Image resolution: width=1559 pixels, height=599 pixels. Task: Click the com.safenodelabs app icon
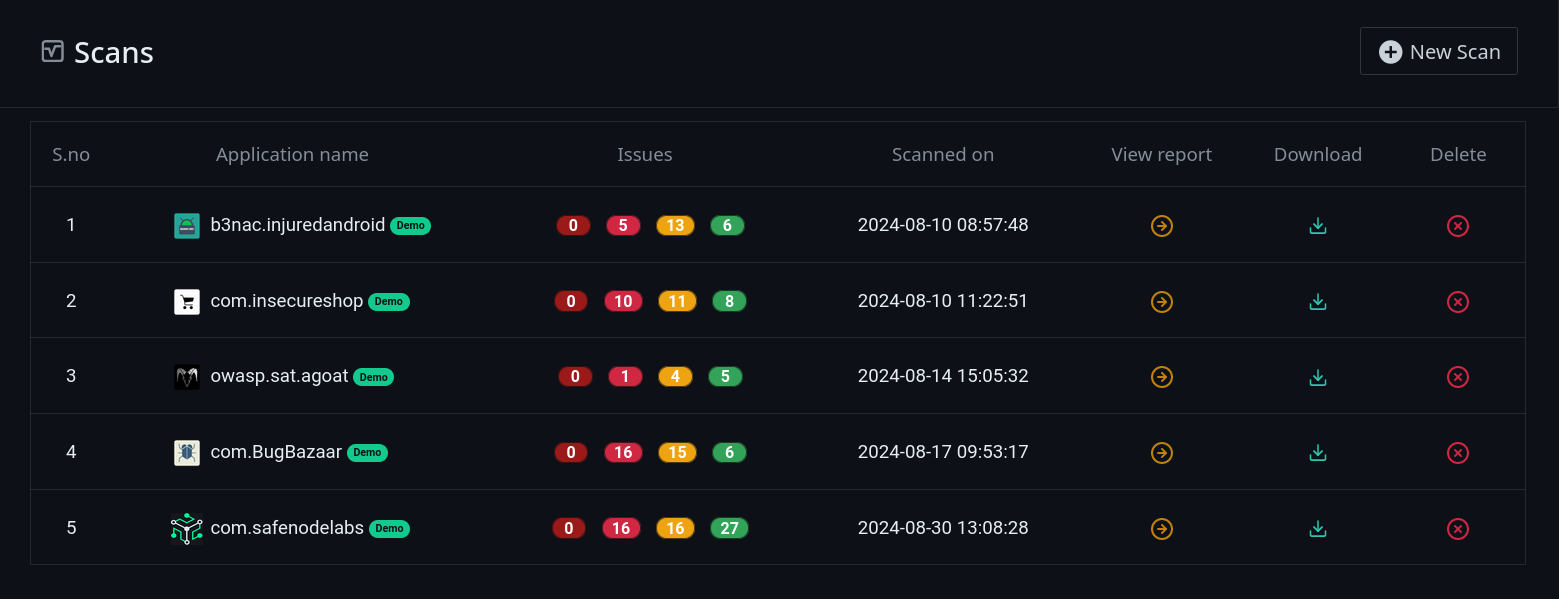point(187,529)
